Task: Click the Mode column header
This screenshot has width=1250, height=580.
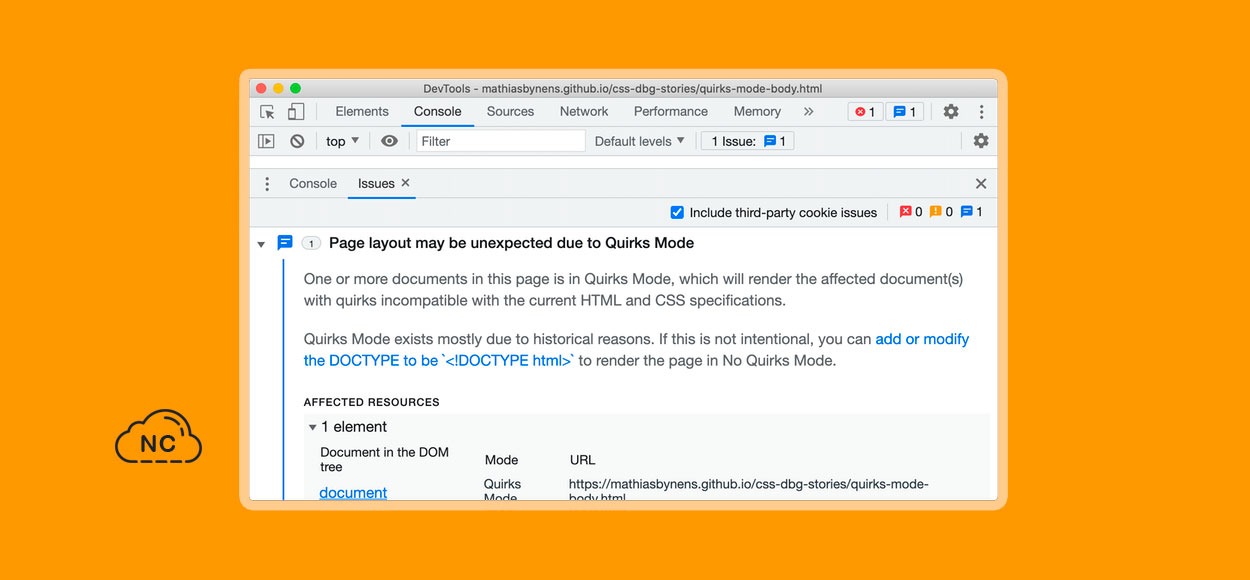Action: click(501, 460)
